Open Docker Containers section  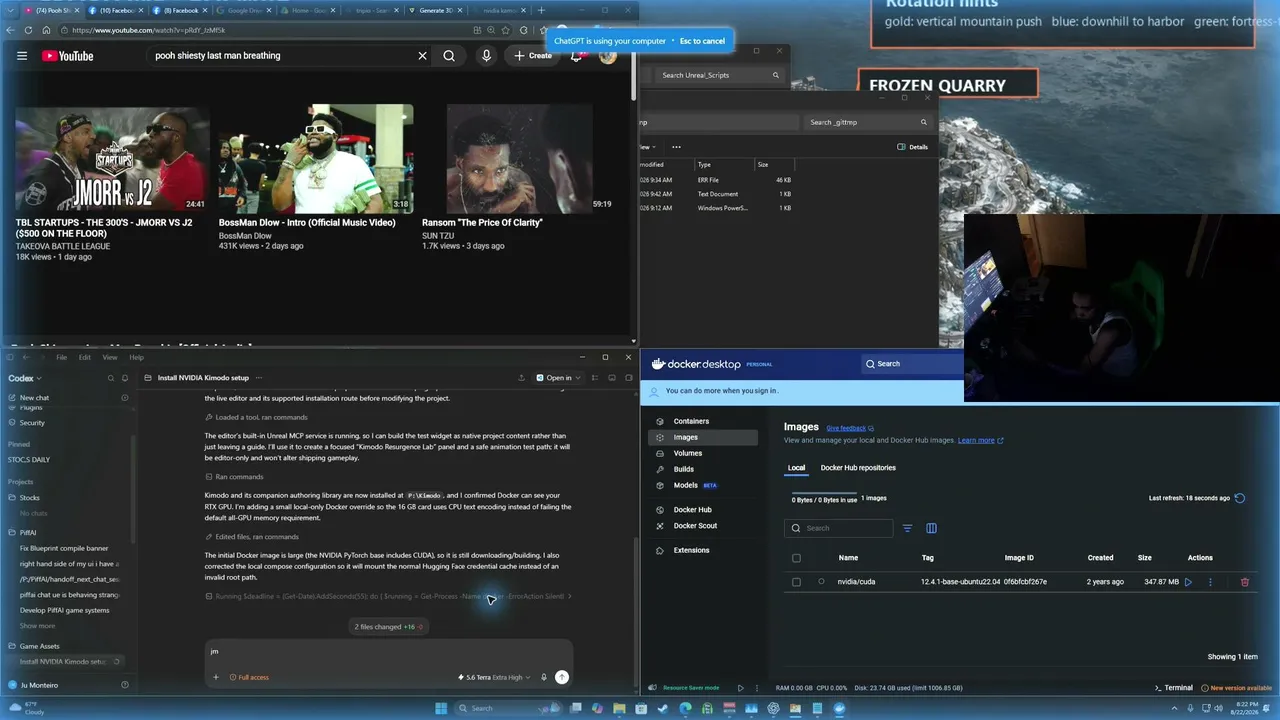pos(691,421)
